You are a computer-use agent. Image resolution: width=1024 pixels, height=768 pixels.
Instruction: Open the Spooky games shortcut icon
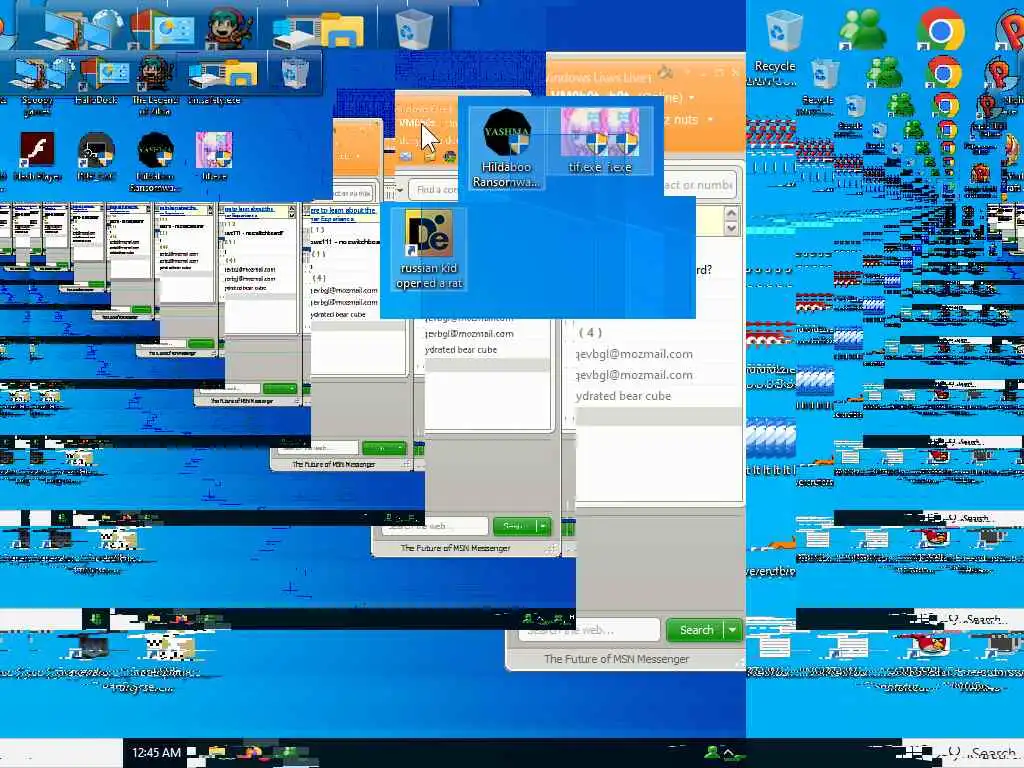(x=37, y=86)
